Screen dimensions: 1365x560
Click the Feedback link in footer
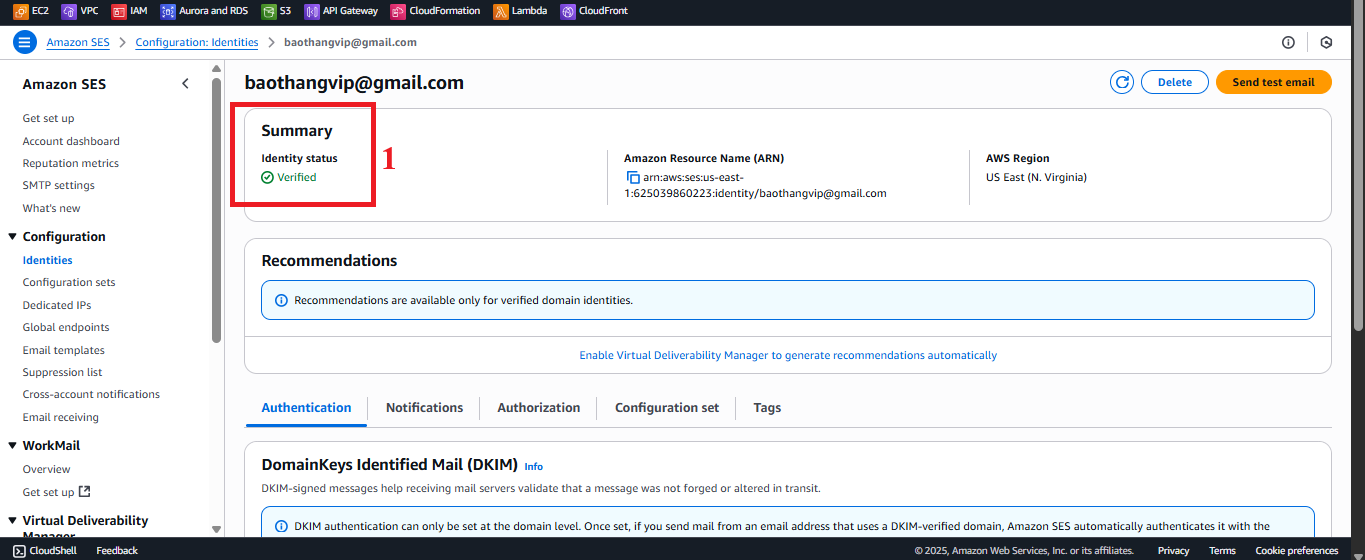click(117, 550)
